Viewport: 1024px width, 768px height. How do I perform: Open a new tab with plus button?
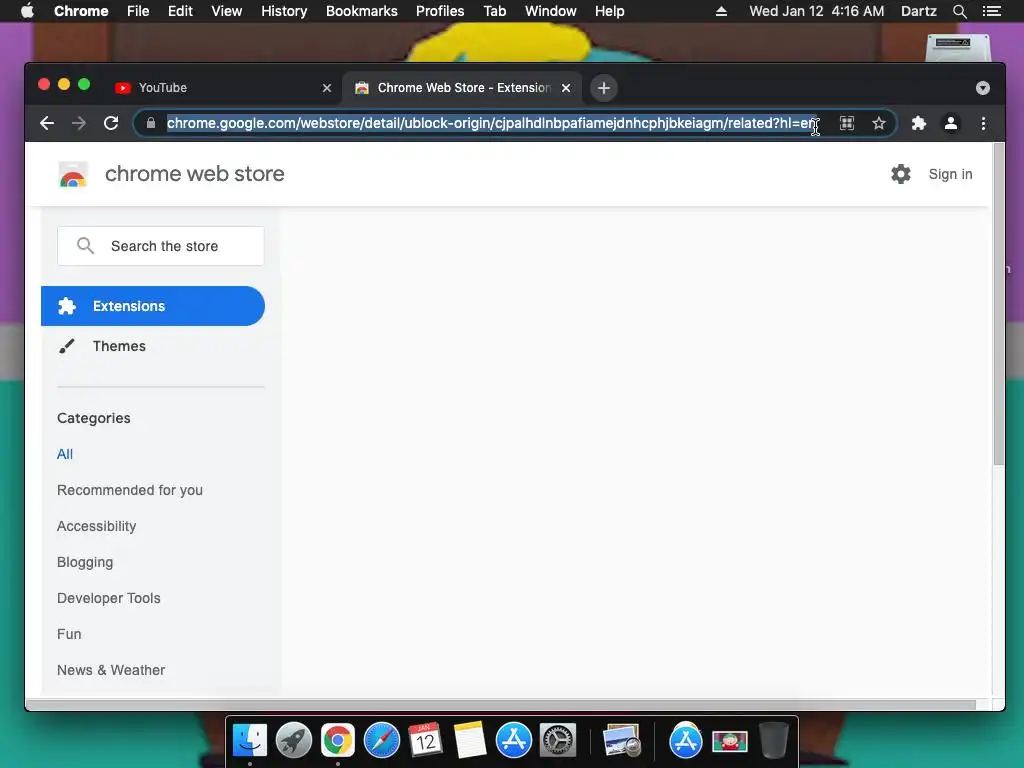click(x=603, y=88)
